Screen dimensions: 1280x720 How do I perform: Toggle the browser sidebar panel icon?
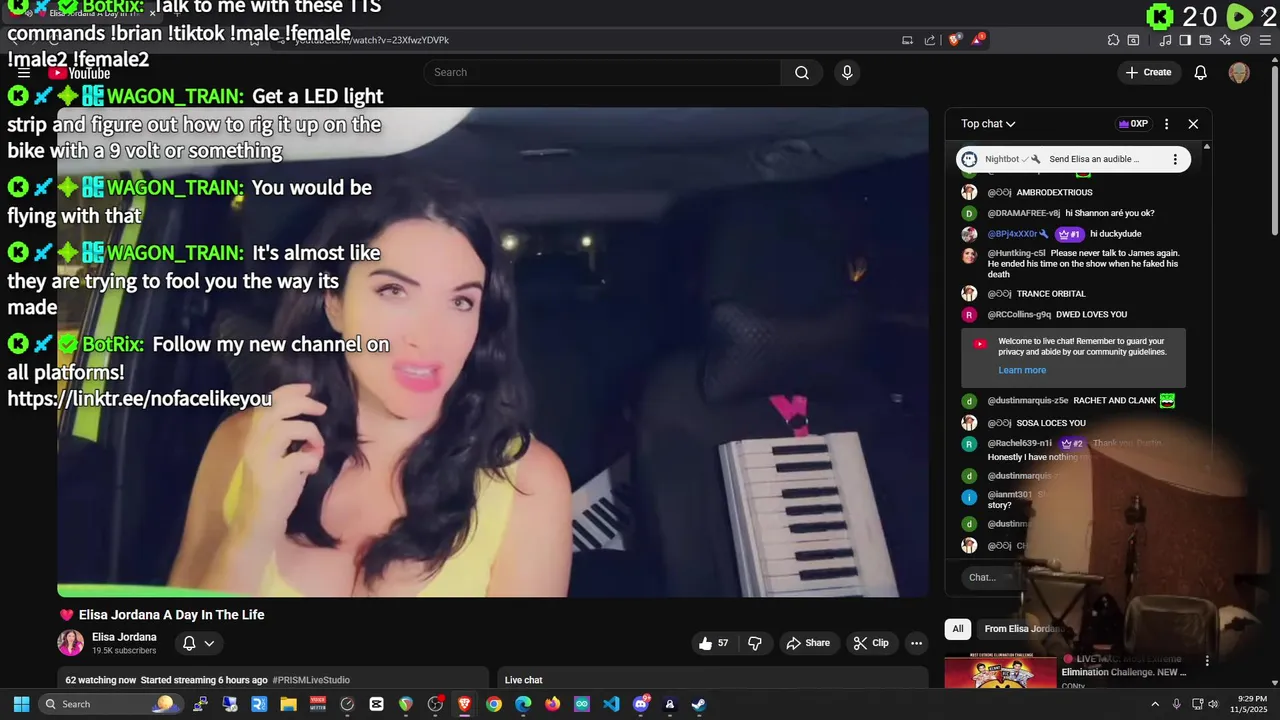click(1185, 40)
